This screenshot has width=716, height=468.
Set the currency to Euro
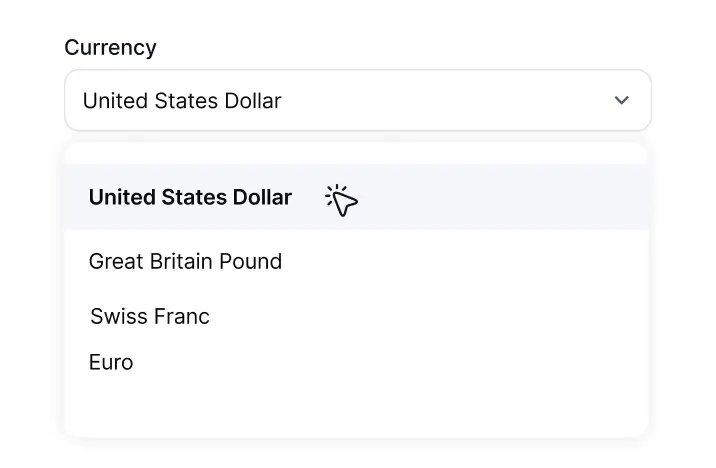tap(356, 362)
